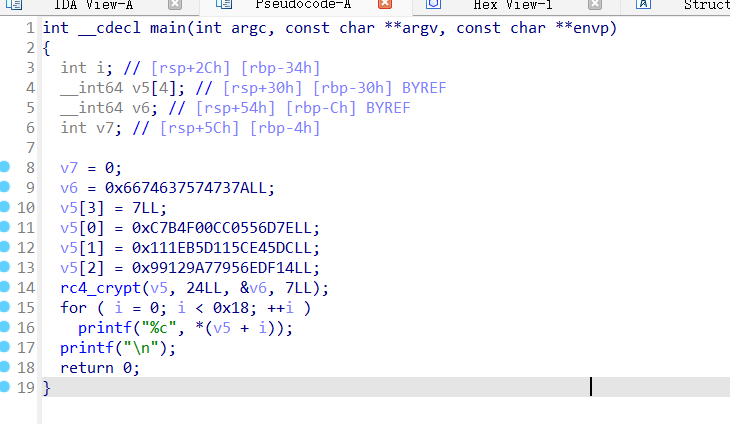Click line number 12 in the gutter
The width and height of the screenshot is (730, 424).
(x=26, y=248)
